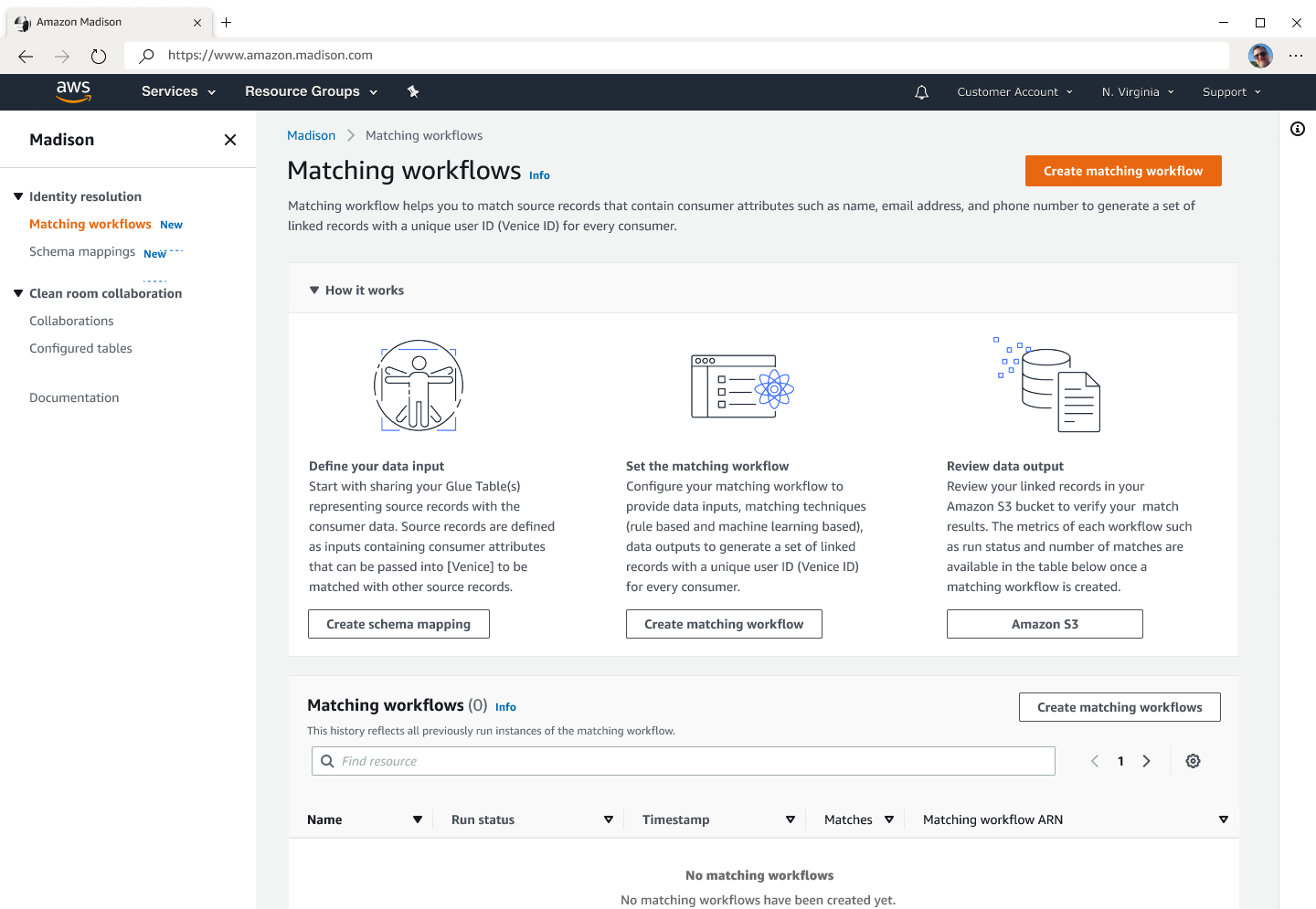Screen dimensions: 1316x909
Task: Click the Set the matching workflow illustration
Action: click(742, 386)
